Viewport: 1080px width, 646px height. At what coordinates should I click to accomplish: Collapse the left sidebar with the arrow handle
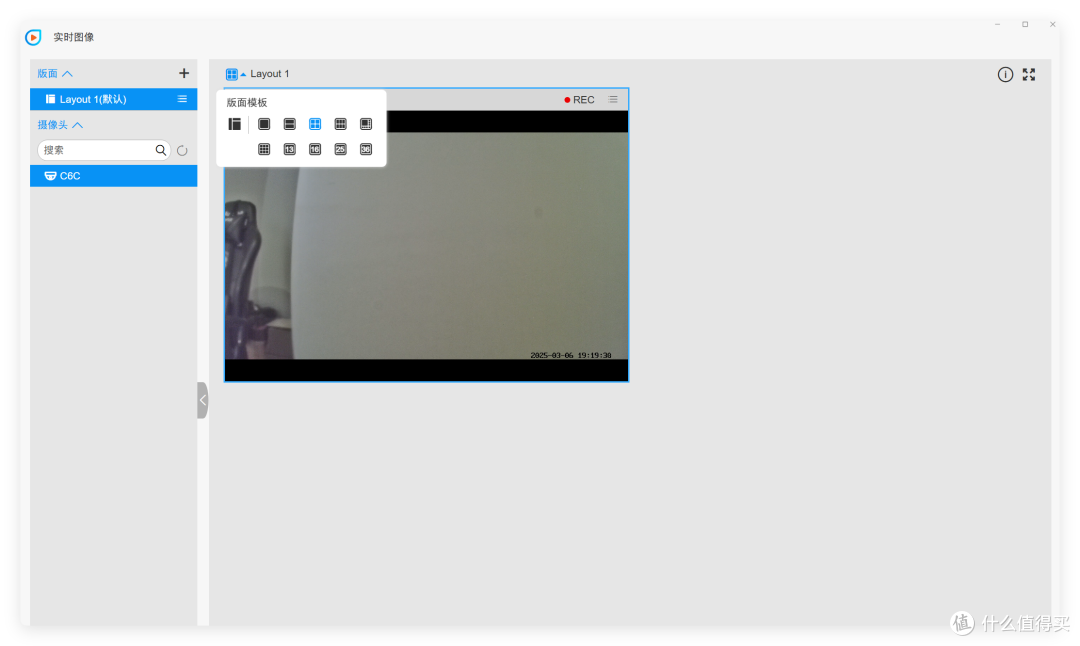pyautogui.click(x=202, y=400)
